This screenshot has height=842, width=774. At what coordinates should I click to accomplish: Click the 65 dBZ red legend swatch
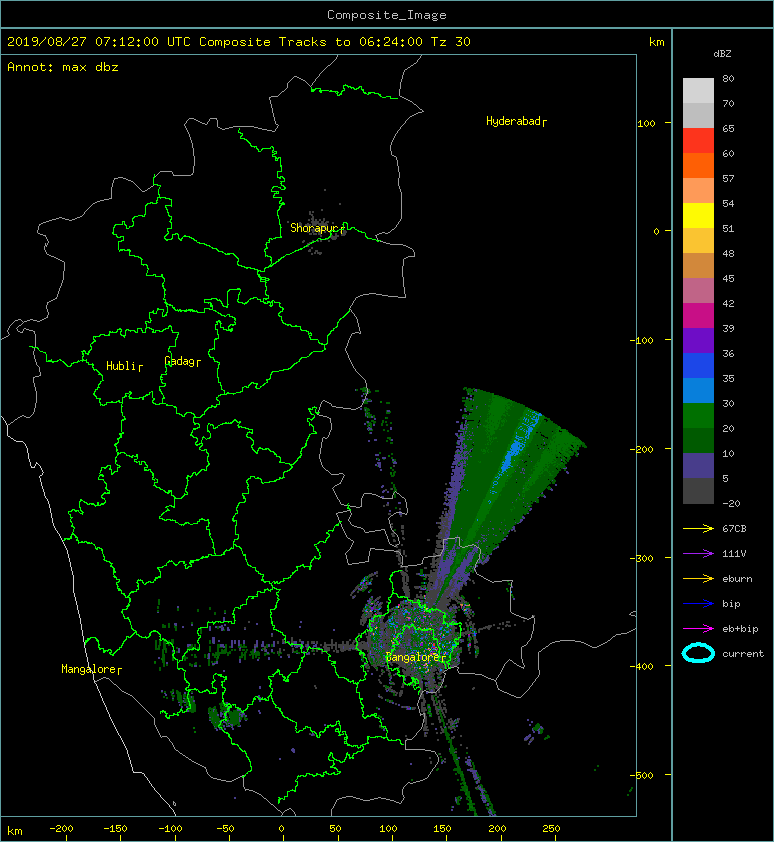coord(698,140)
